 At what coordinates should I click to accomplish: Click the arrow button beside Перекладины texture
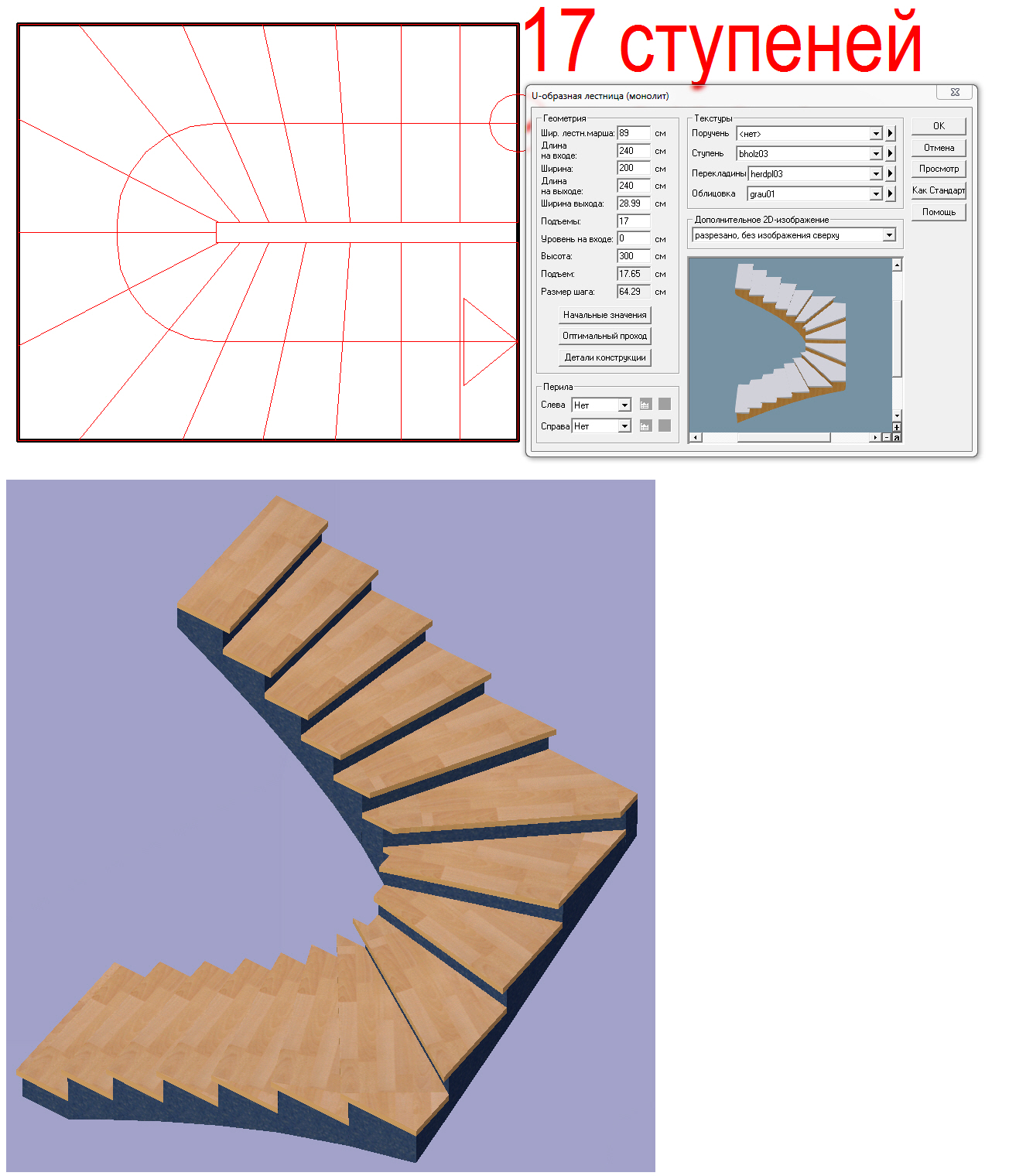[x=890, y=173]
